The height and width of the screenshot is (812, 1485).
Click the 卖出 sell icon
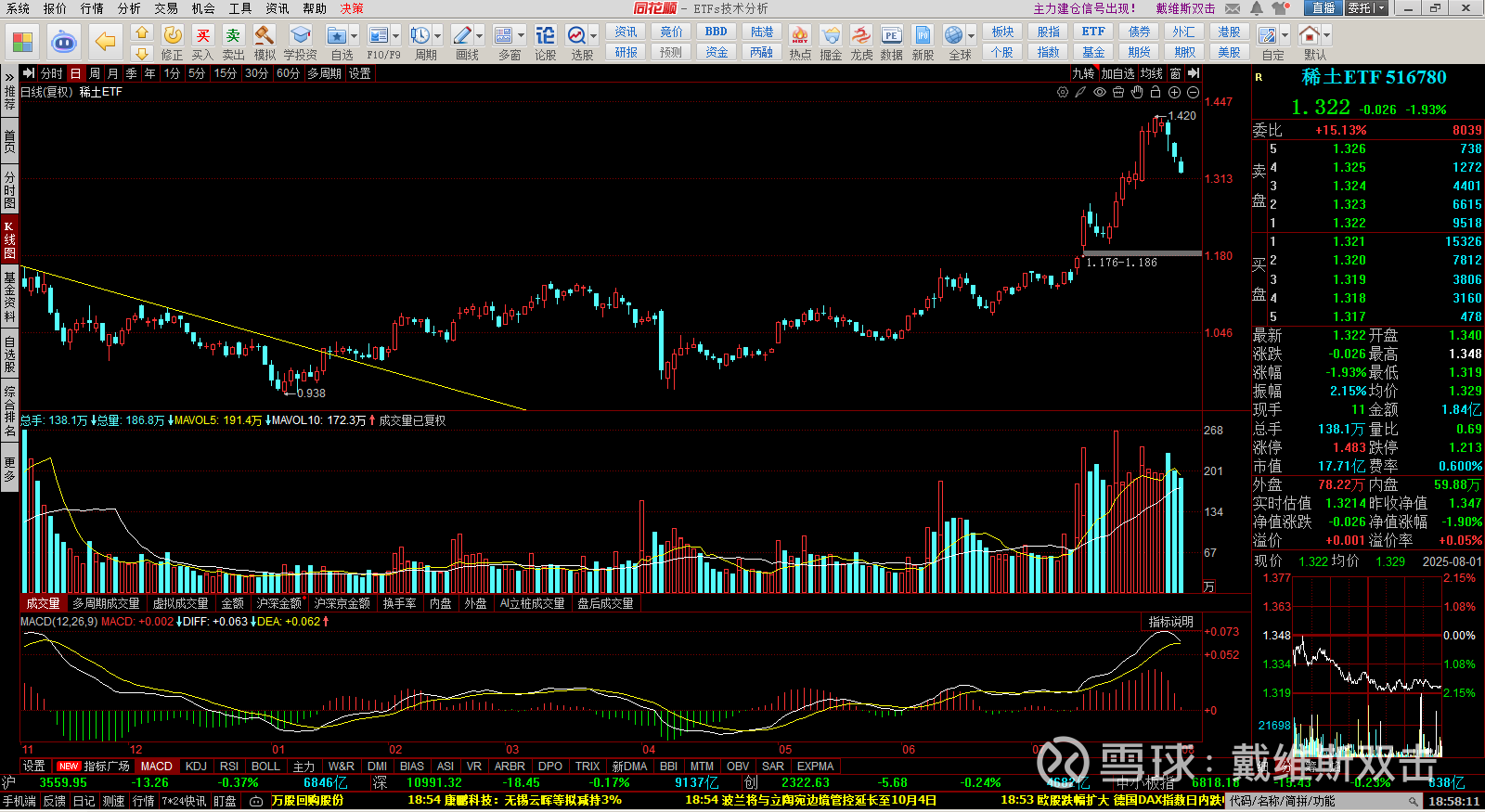click(233, 35)
